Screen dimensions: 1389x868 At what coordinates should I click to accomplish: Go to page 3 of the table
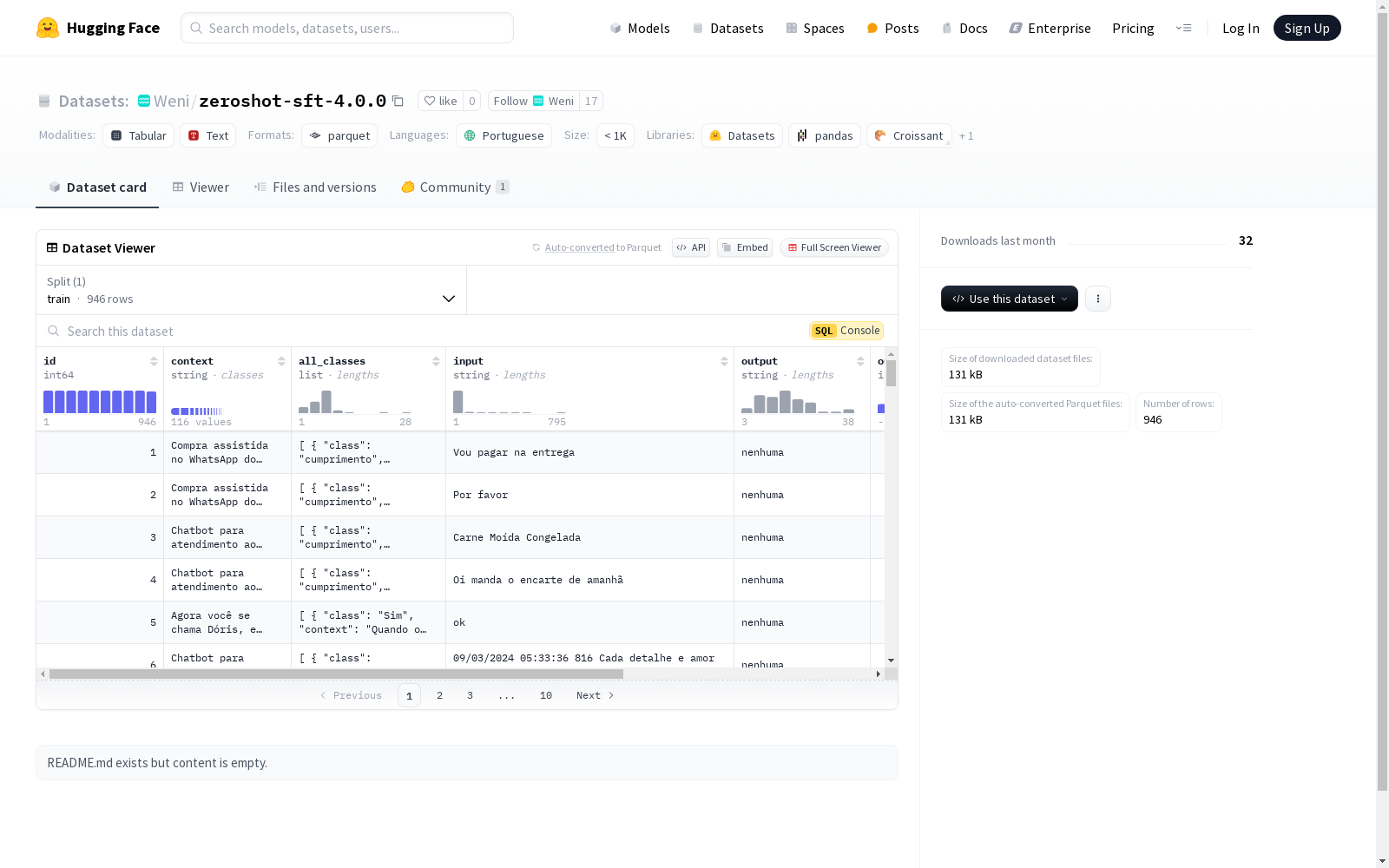tap(470, 695)
